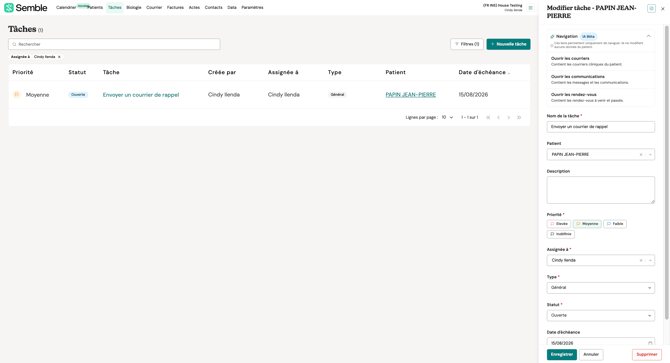Open the Calendrier menu
The height and width of the screenshot is (363, 670).
tap(66, 8)
